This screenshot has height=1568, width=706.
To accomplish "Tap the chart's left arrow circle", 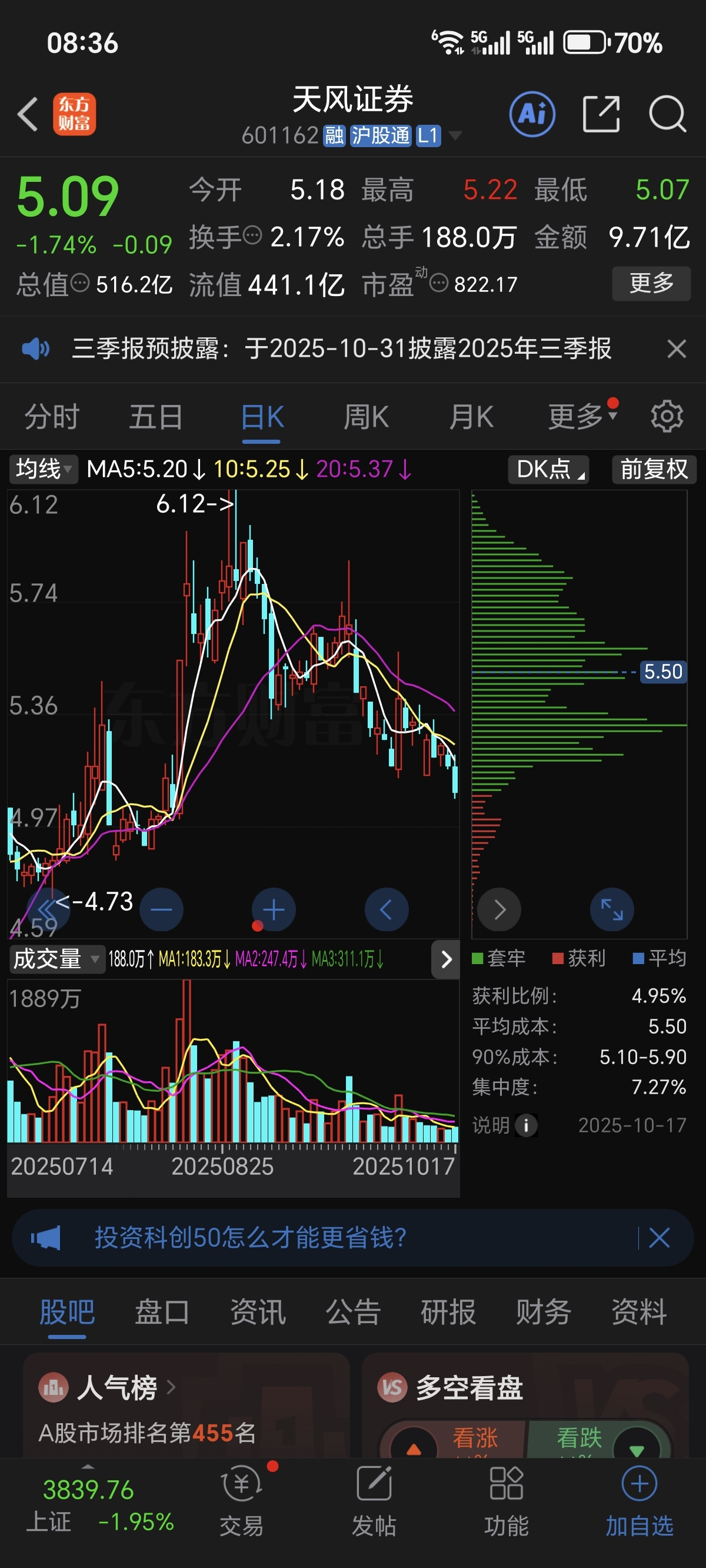I will tap(387, 909).
